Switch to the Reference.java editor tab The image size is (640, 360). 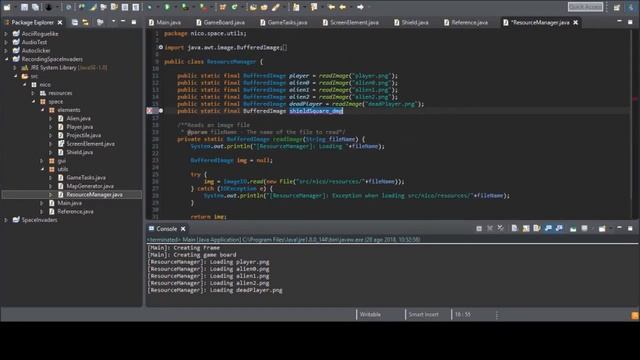[x=466, y=22]
